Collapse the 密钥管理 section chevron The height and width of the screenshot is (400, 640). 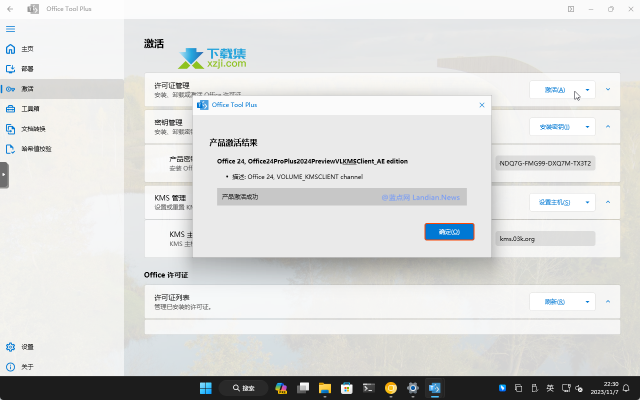click(608, 127)
